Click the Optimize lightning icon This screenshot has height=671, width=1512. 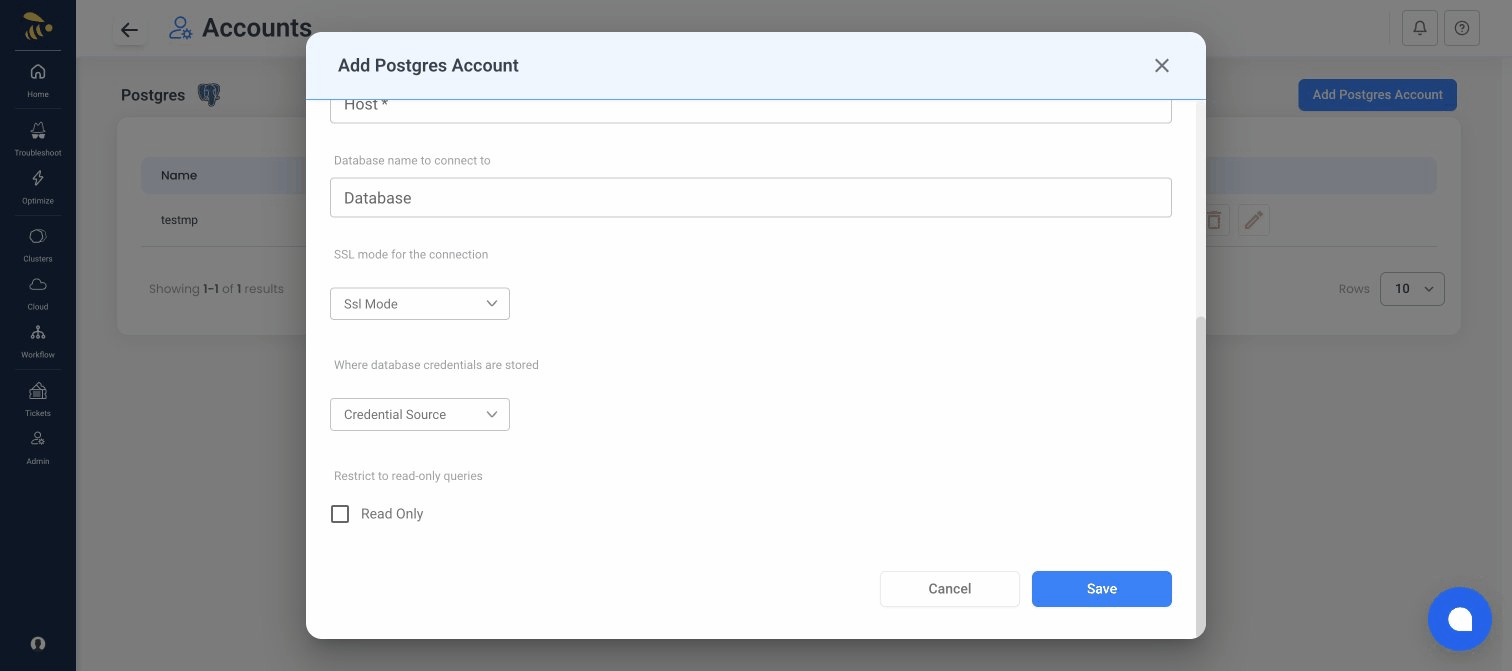pos(38,178)
